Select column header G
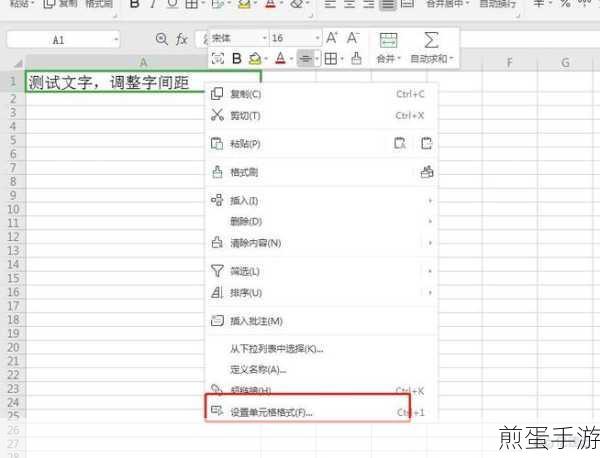This screenshot has height=458, width=600. click(x=565, y=62)
